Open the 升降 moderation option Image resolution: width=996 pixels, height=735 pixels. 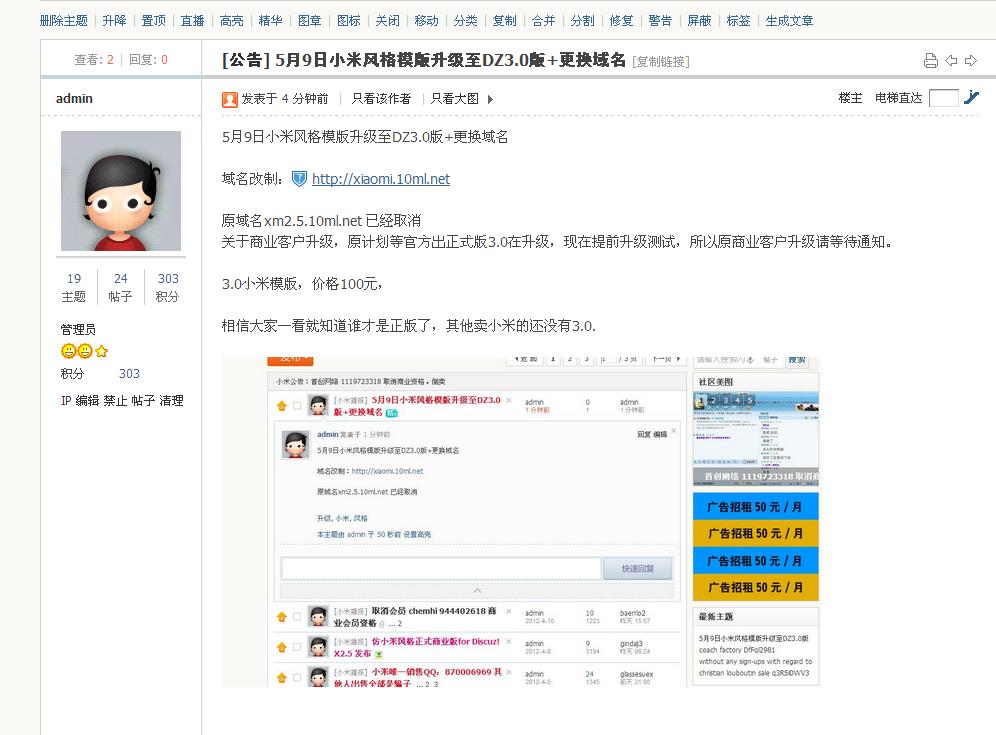[x=114, y=21]
